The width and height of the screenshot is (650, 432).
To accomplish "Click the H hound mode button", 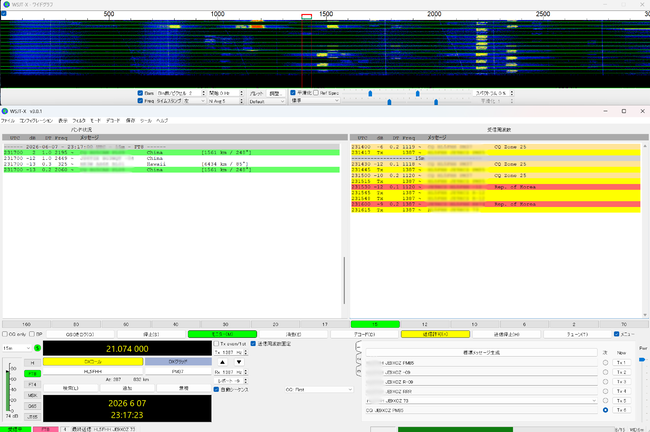I will coord(32,363).
